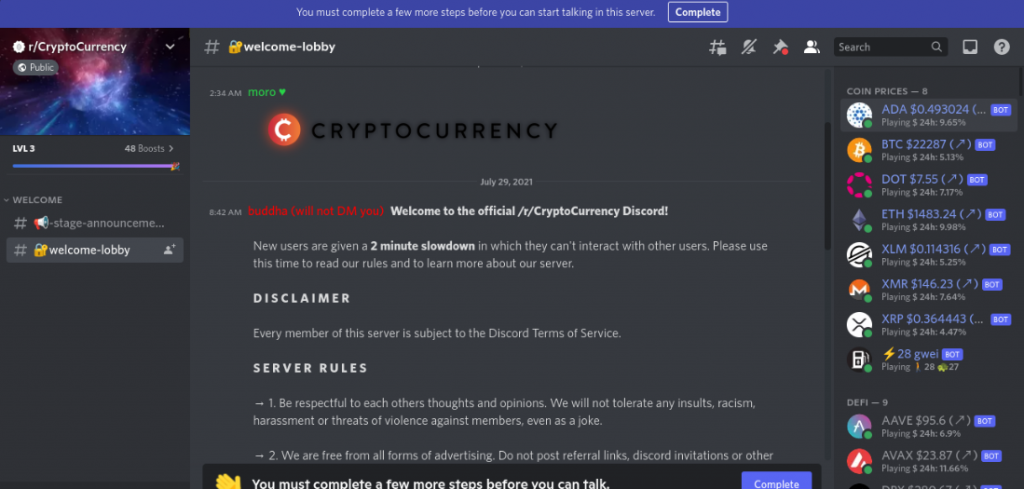Expand the 48 Boosts chevron
This screenshot has height=489, width=1024.
point(171,149)
